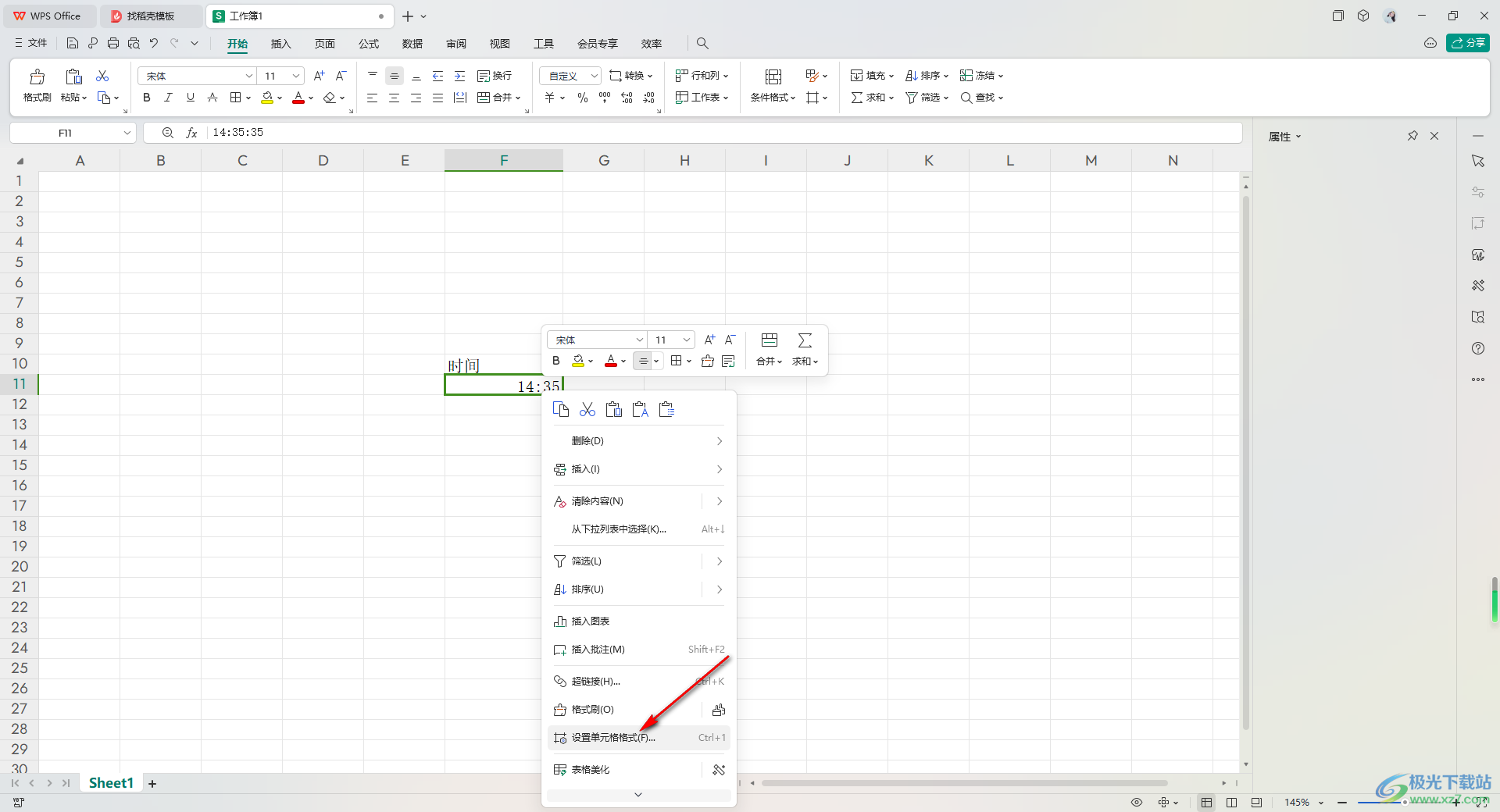1500x812 pixels.
Task: Click the search magnifier in the menu bar
Action: [702, 43]
